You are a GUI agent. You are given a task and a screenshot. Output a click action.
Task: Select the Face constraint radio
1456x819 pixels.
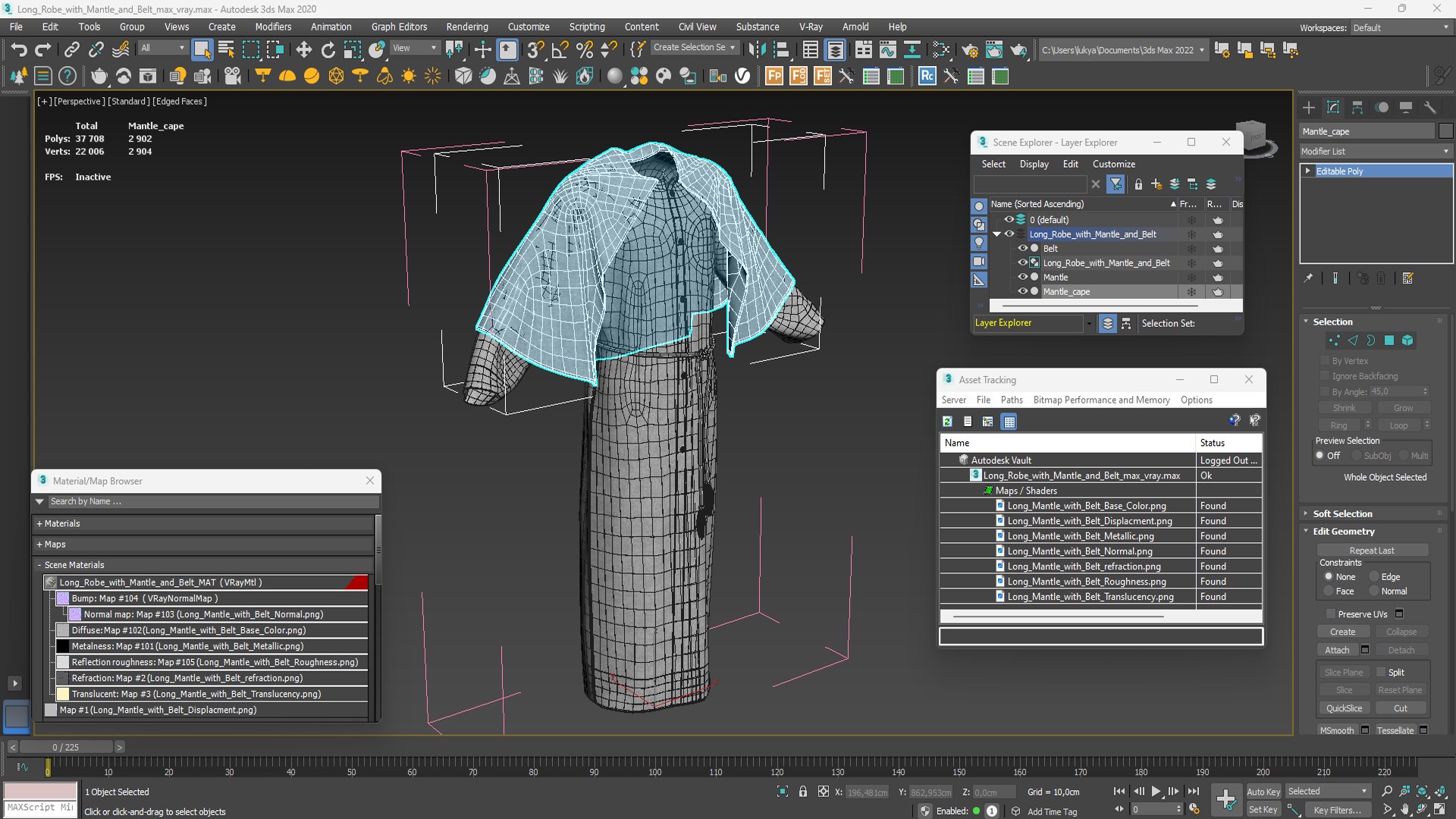pyautogui.click(x=1329, y=591)
